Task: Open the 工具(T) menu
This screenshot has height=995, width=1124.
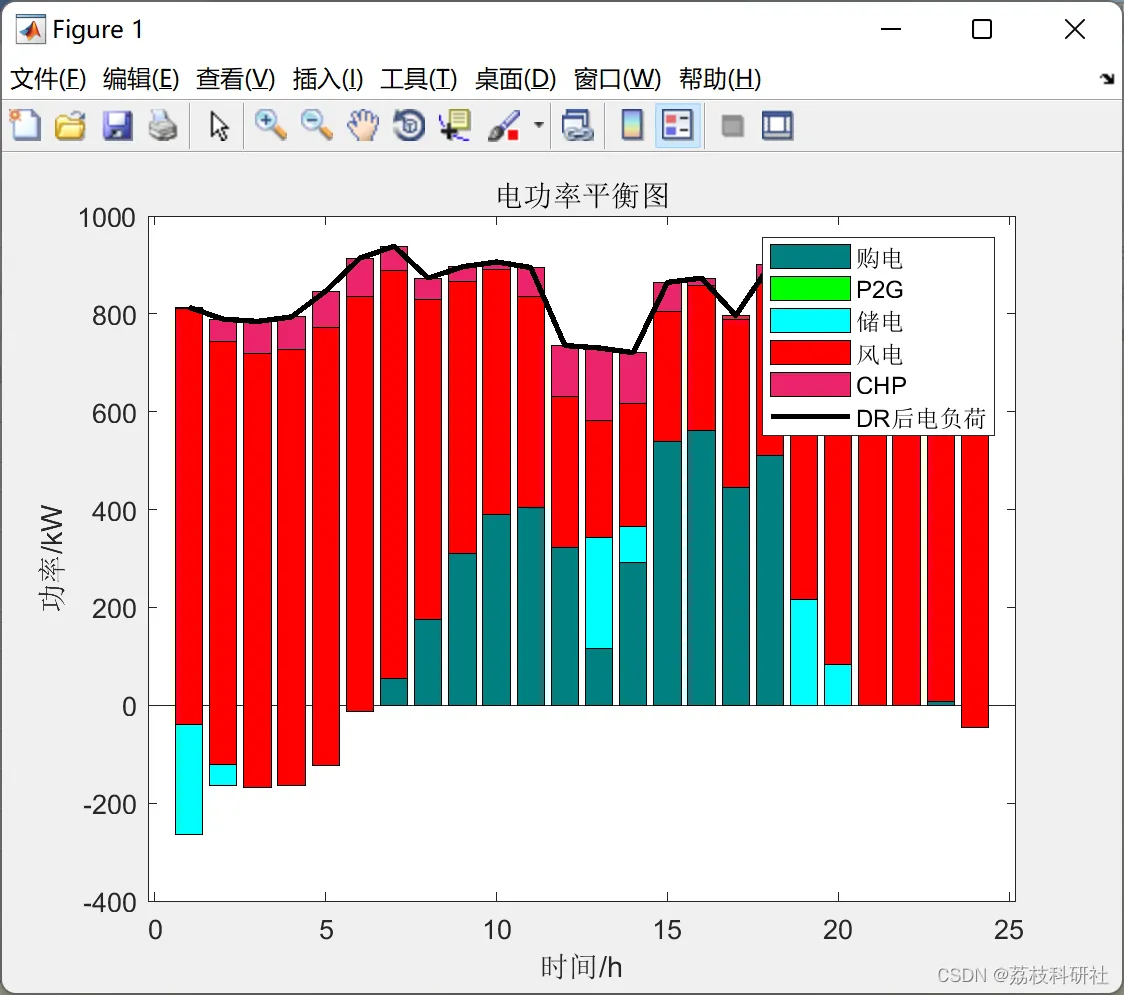Action: point(419,79)
